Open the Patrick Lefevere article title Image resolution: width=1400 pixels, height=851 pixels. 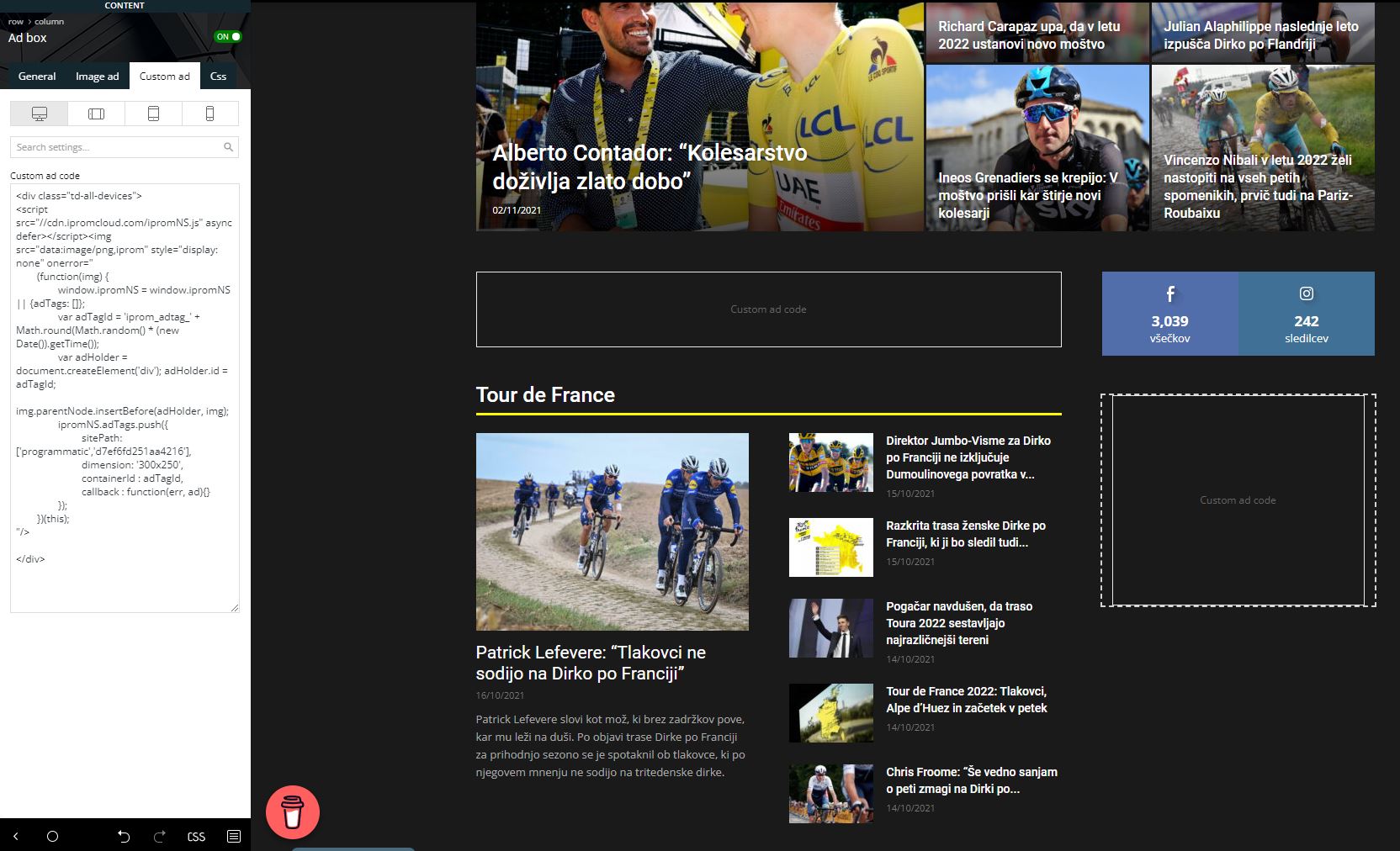pyautogui.click(x=591, y=663)
